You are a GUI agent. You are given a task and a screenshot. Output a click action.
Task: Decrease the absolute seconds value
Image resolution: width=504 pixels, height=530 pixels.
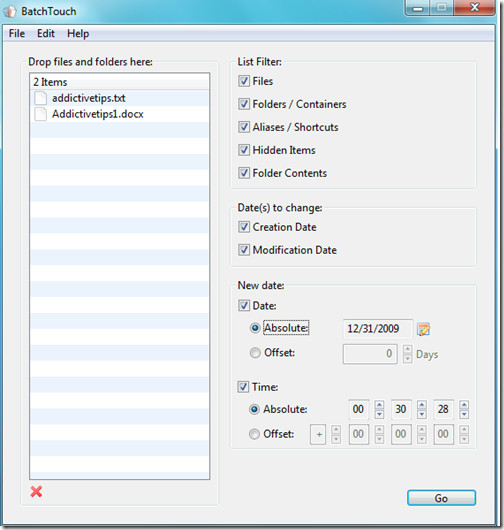(464, 414)
